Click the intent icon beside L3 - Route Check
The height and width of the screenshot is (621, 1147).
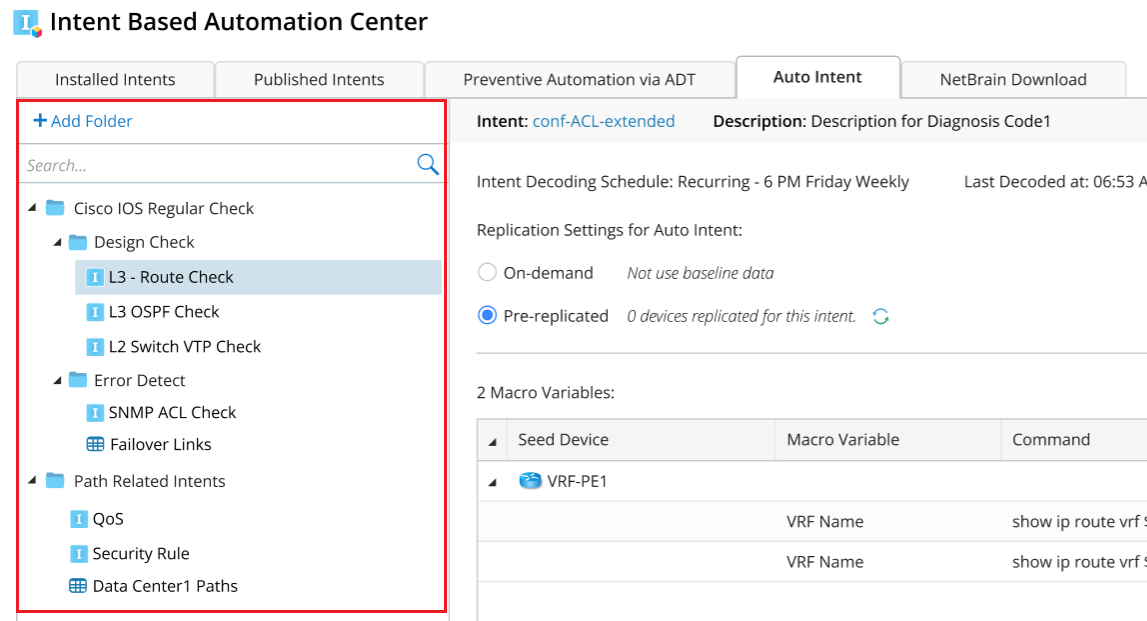[x=95, y=277]
